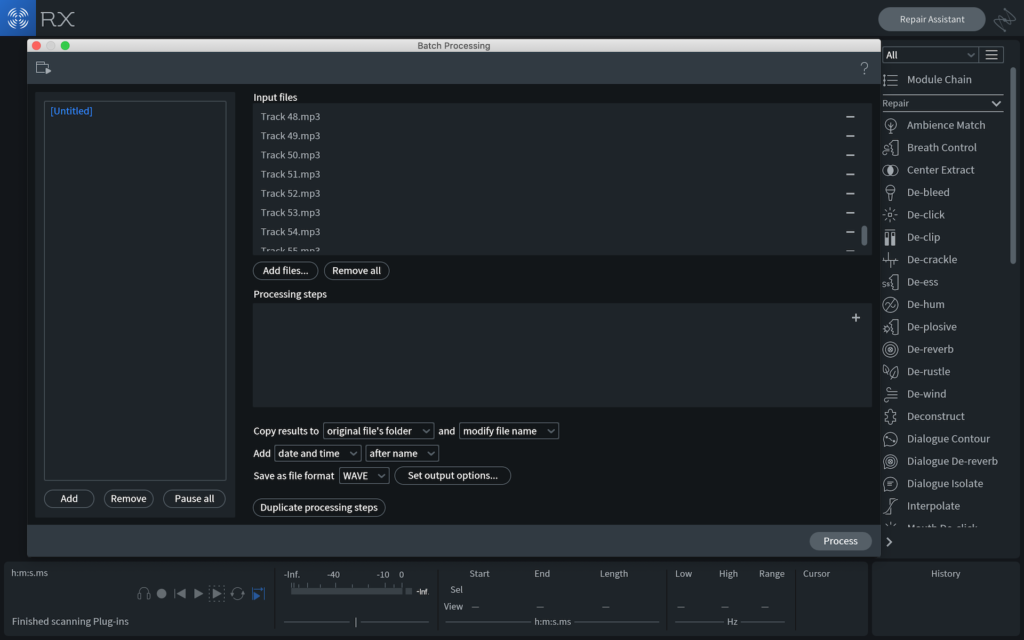The width and height of the screenshot is (1024, 640).
Task: Click the help question mark icon
Action: 864,69
